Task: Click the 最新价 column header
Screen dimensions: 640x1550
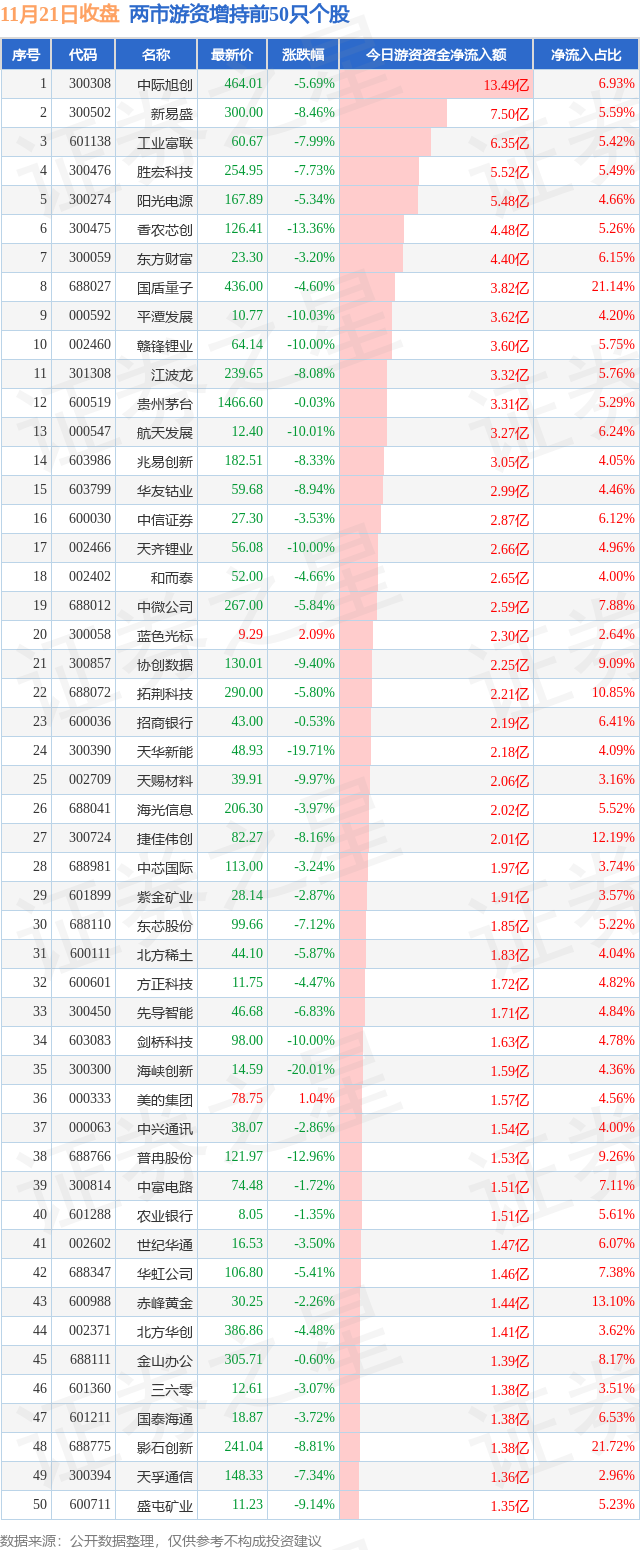Action: tap(232, 55)
